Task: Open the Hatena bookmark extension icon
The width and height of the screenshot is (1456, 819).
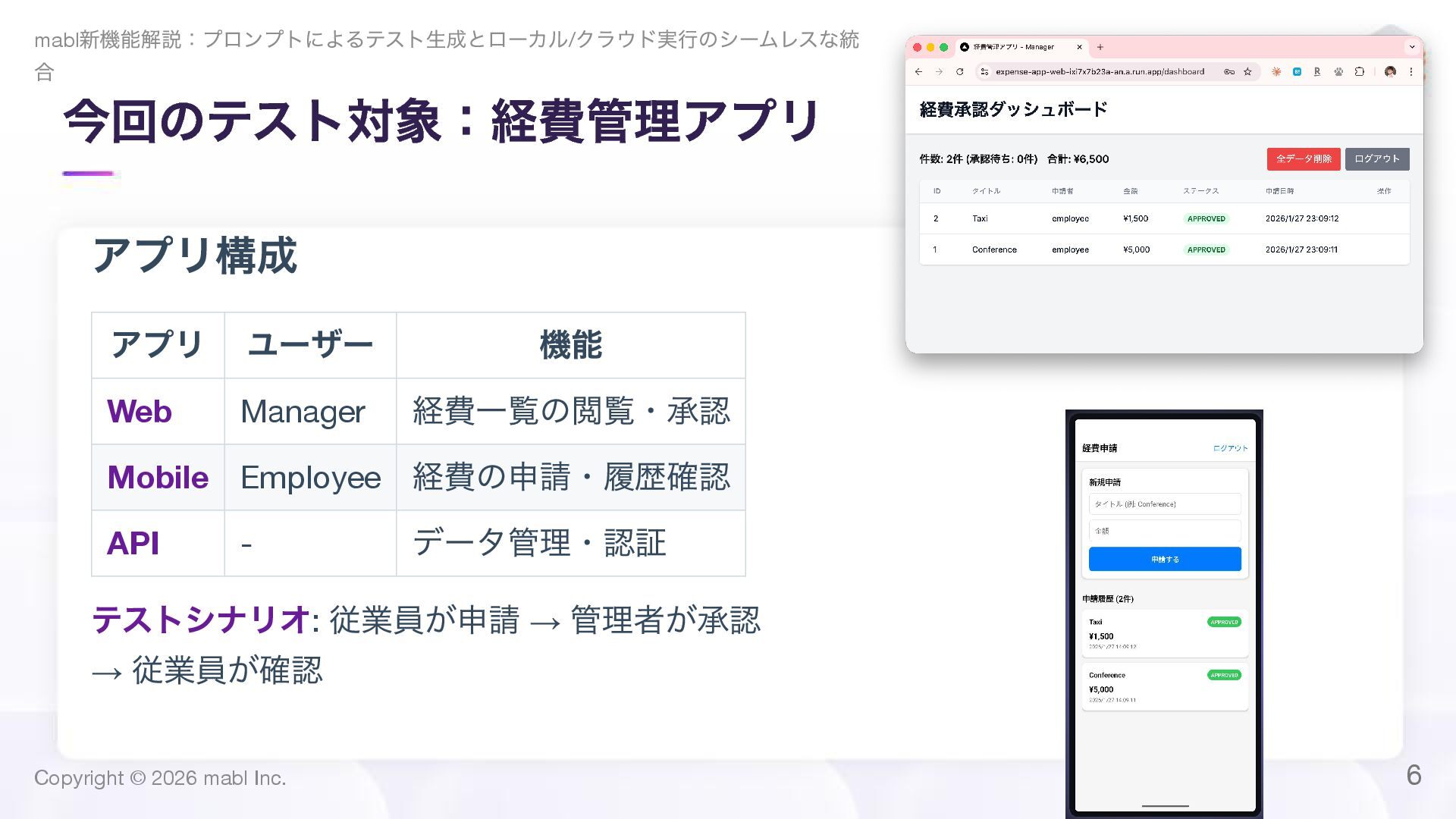Action: [1297, 72]
